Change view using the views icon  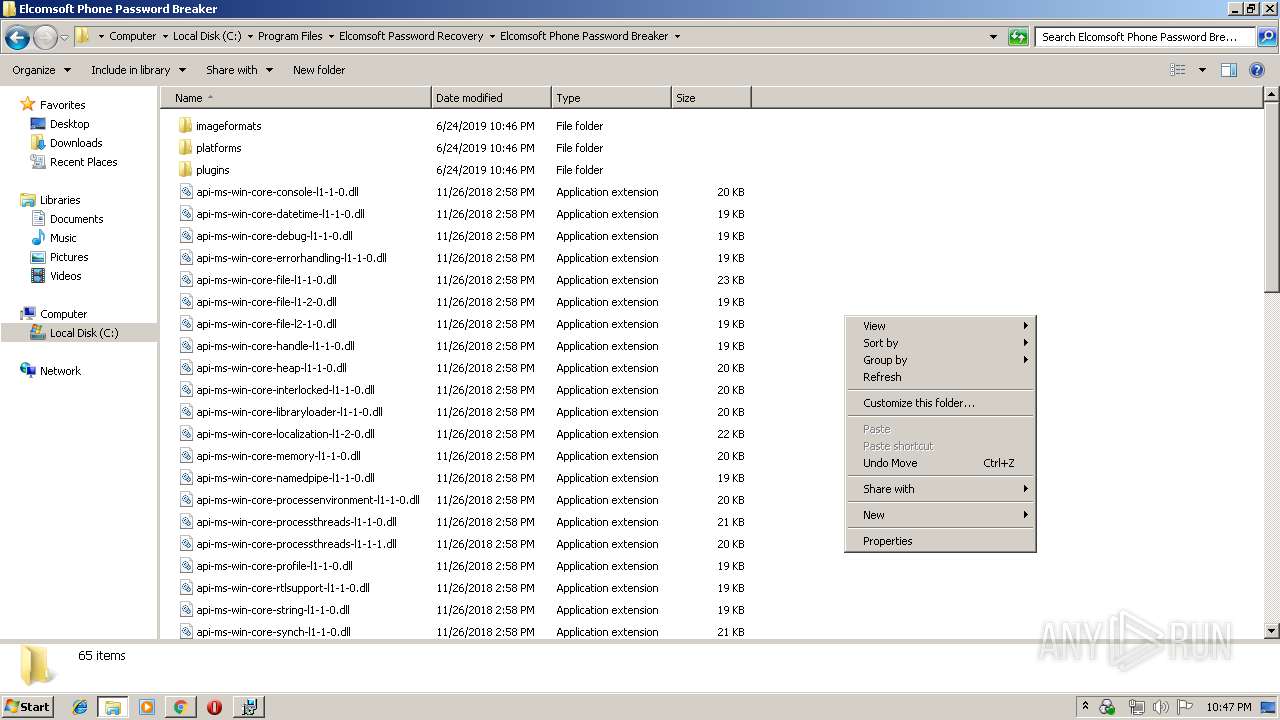click(1178, 70)
